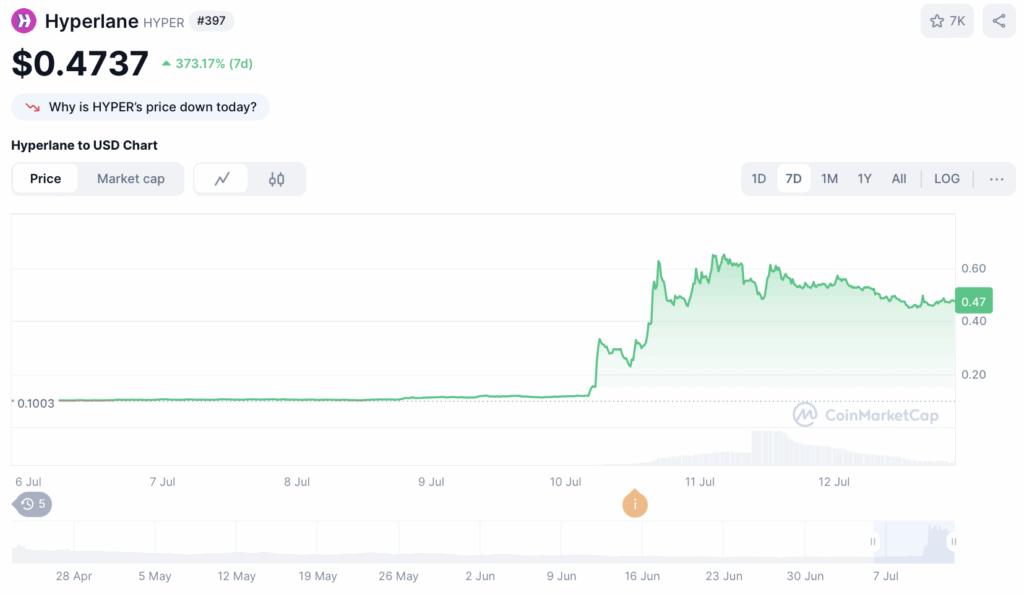Screen dimensions: 1024x595
Task: Click the downtrend icon next to question
Action: pos(32,107)
